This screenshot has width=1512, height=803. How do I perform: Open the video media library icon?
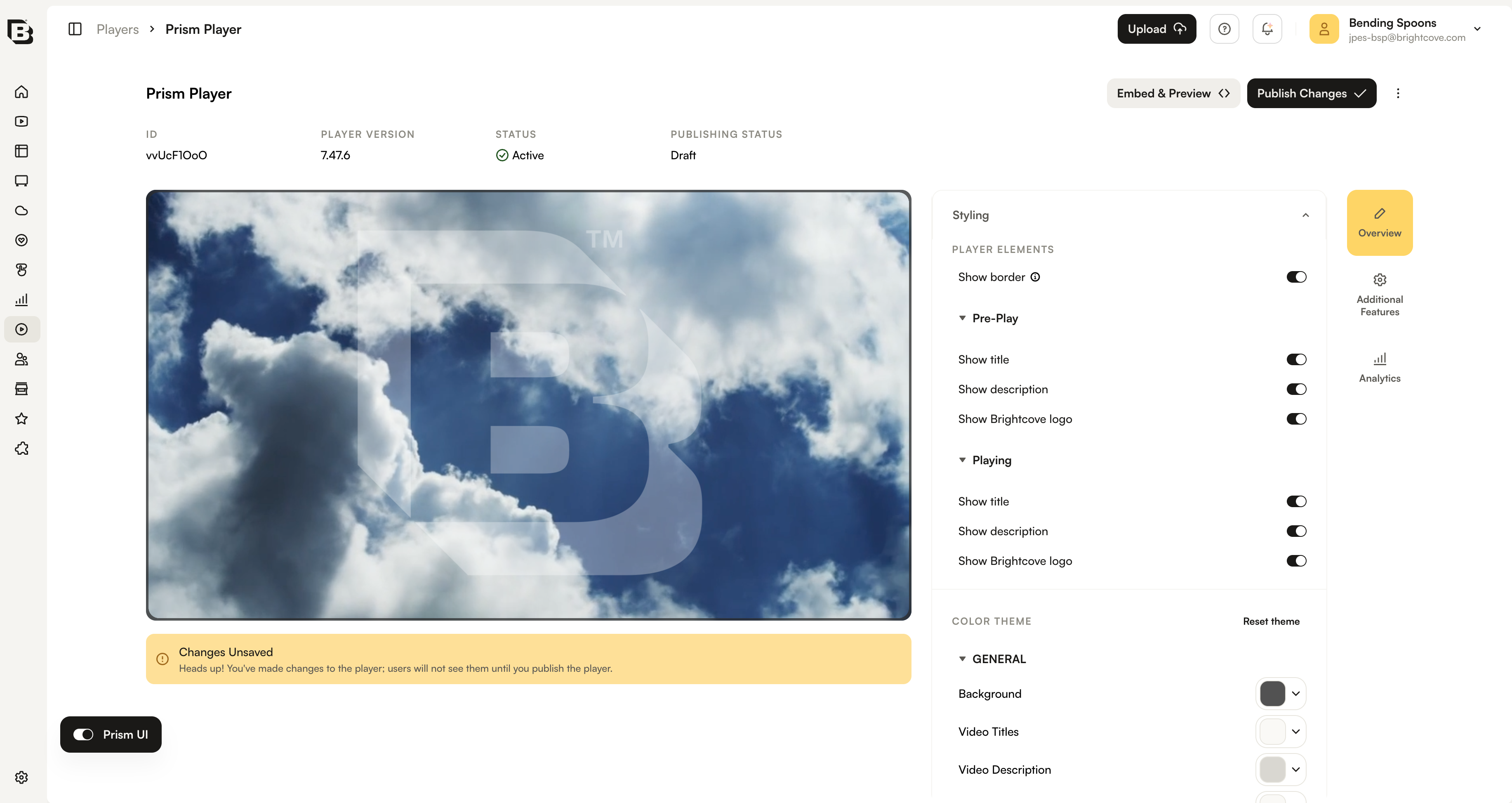[22, 122]
